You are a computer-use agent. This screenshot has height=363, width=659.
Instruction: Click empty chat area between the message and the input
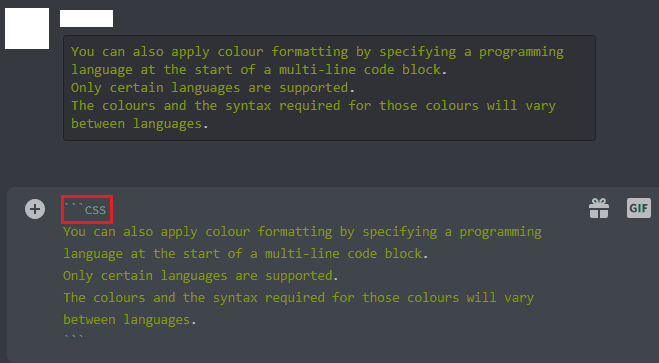(330, 164)
